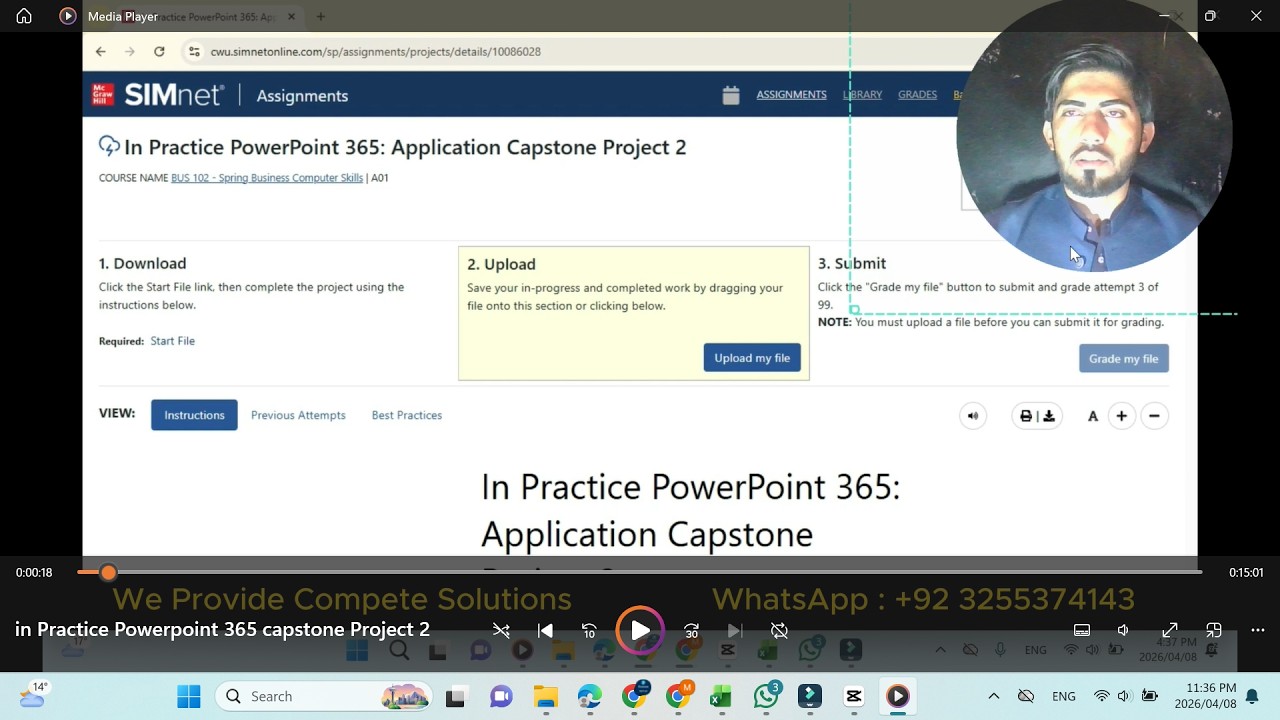
Task: Open the subtitles and captions menu
Action: (x=1082, y=630)
